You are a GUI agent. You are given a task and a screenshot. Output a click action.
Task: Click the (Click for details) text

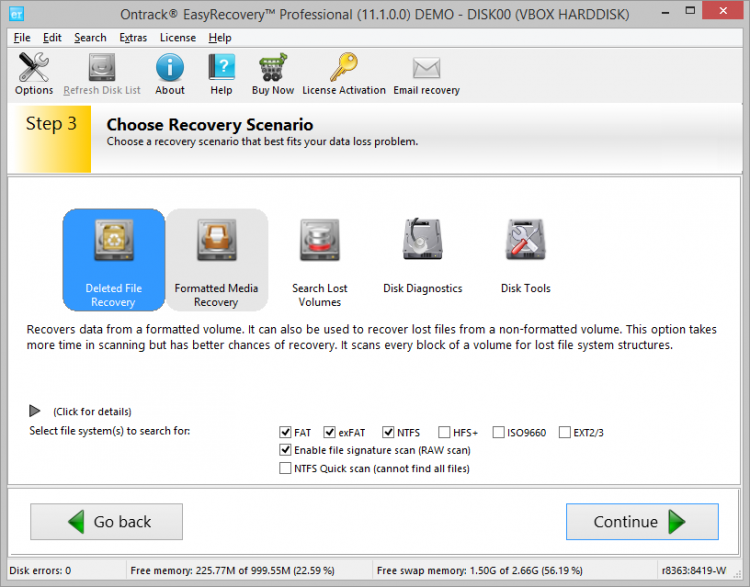92,412
